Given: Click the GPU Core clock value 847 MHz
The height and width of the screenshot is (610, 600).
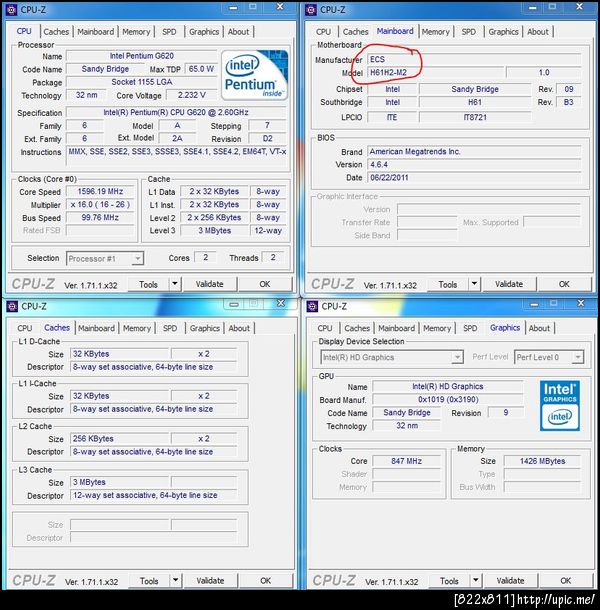Looking at the screenshot, I should coord(406,461).
